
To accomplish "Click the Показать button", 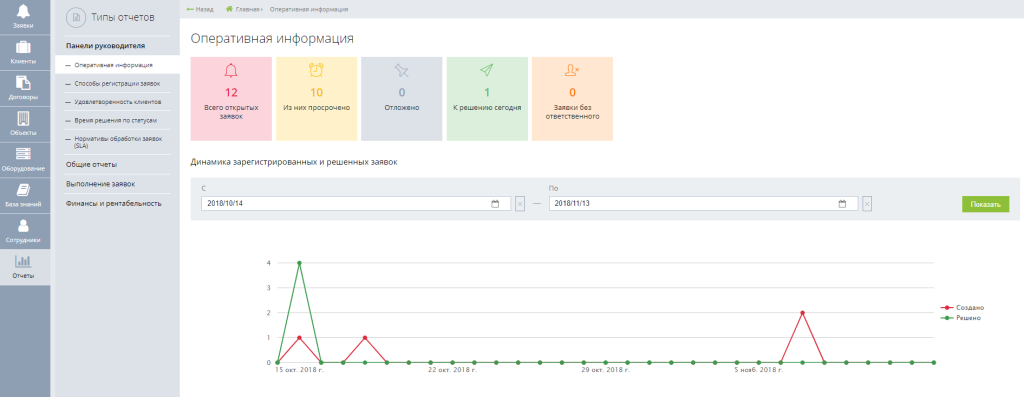I will [985, 204].
